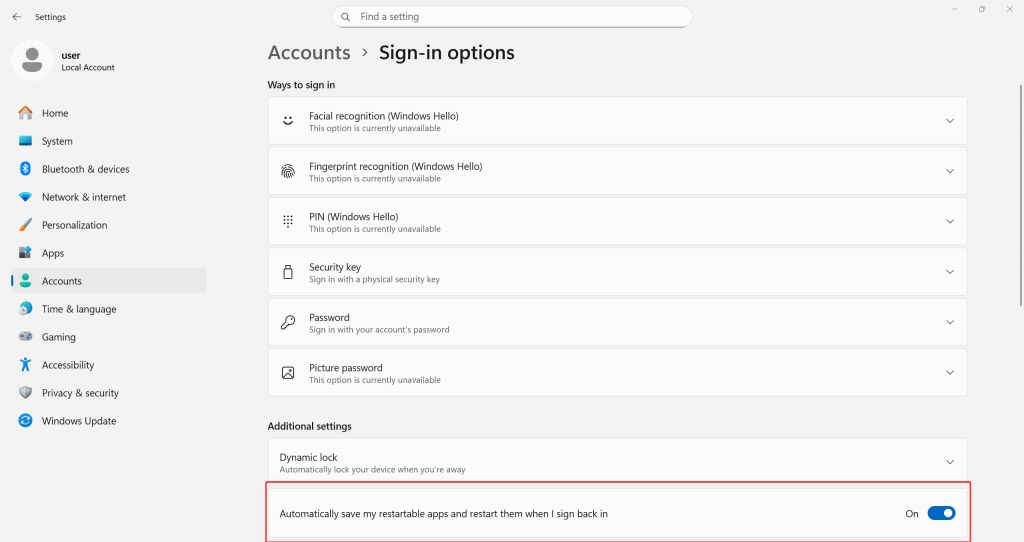Expand the Dynamic lock section
Image resolution: width=1024 pixels, height=542 pixels.
pos(950,462)
